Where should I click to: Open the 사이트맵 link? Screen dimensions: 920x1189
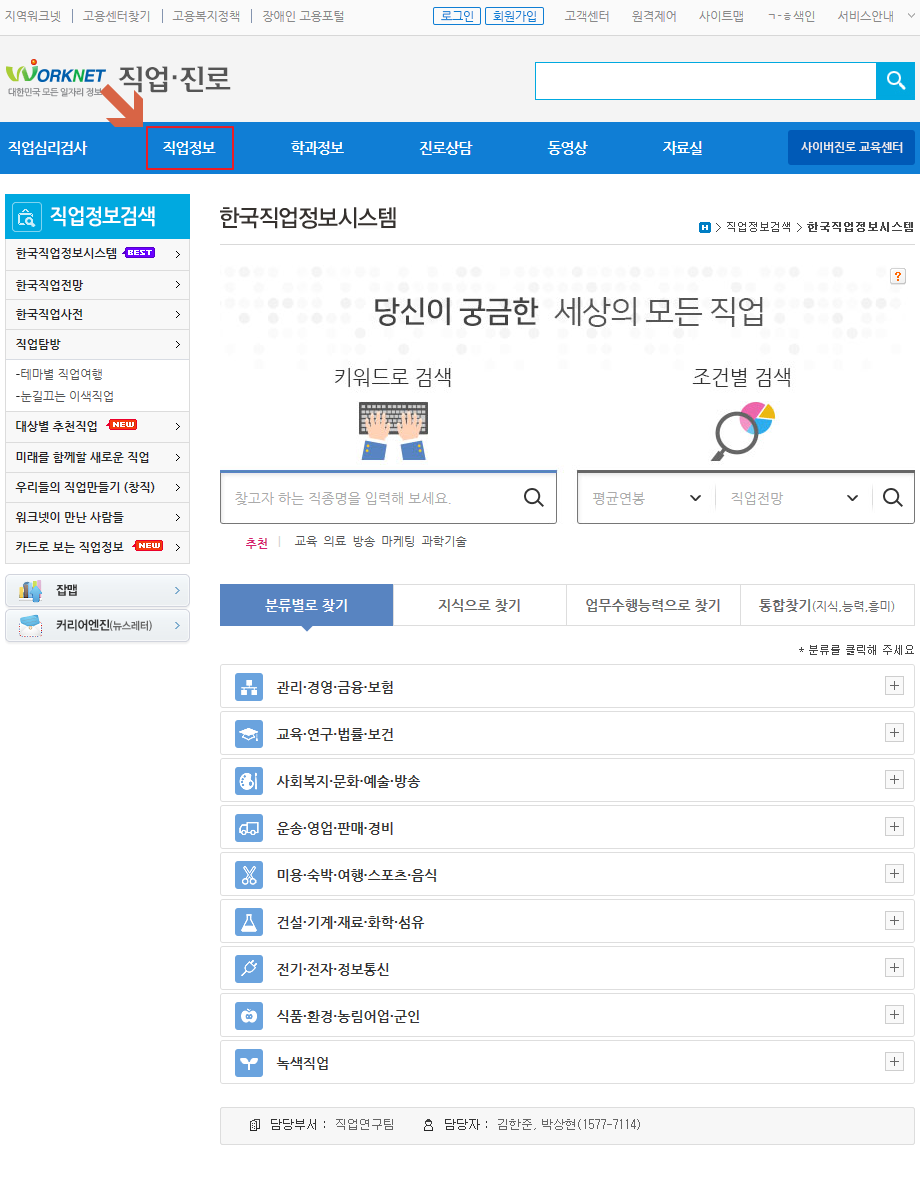721,16
